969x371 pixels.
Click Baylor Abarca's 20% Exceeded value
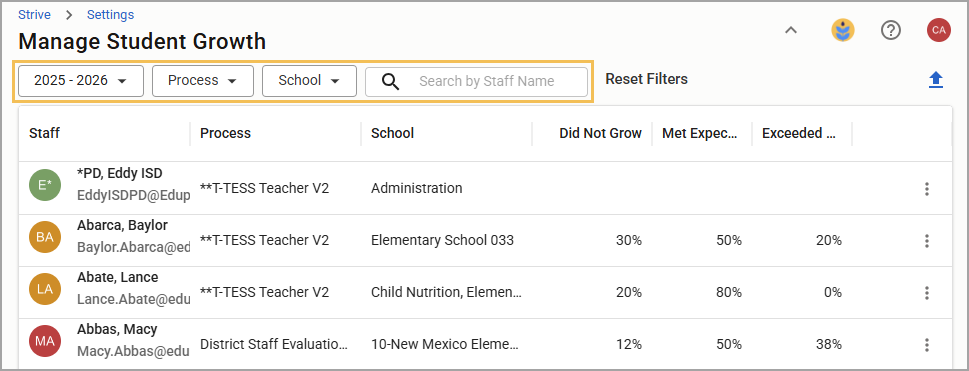click(829, 240)
